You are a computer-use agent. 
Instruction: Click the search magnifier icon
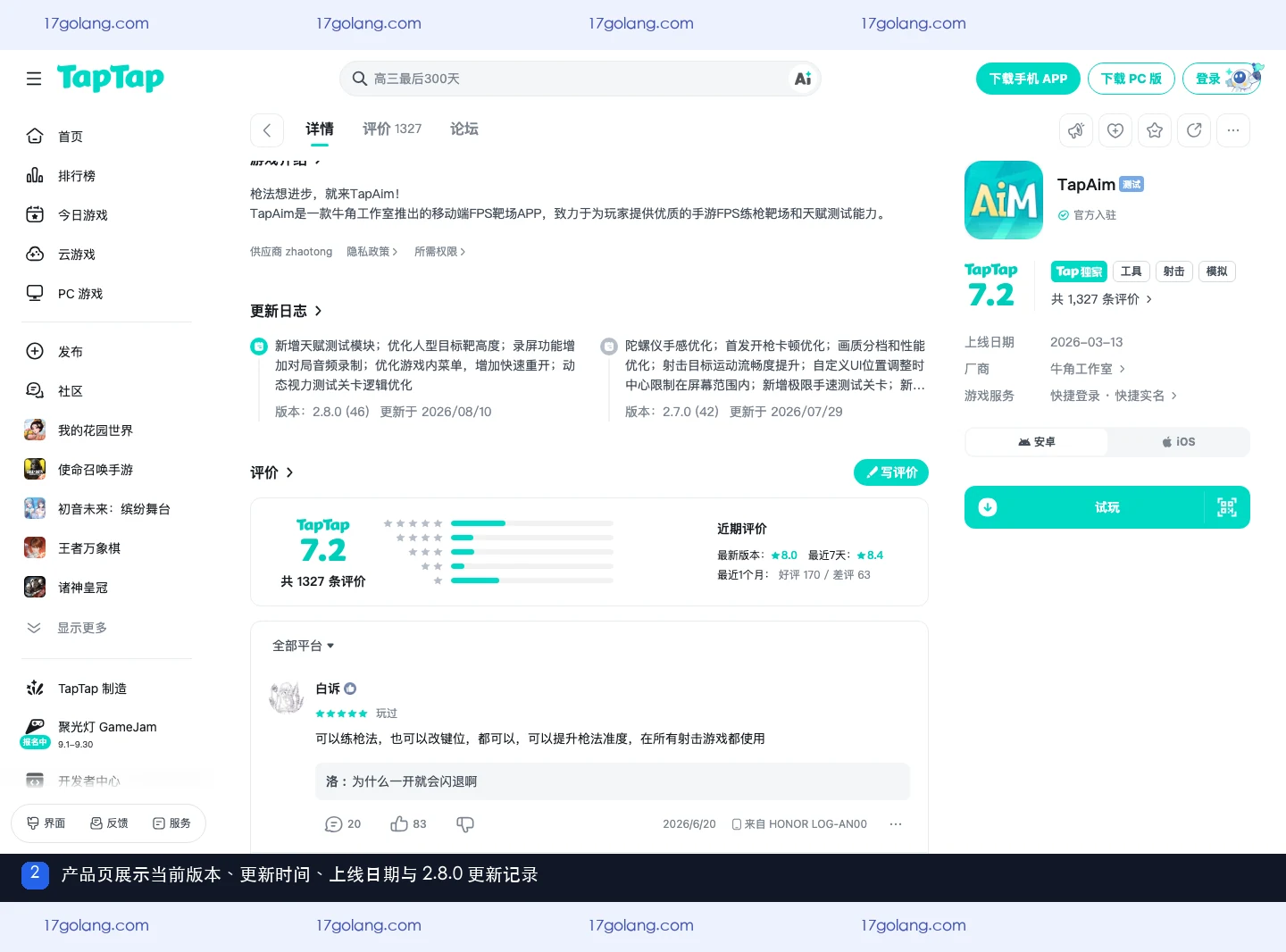coord(360,79)
